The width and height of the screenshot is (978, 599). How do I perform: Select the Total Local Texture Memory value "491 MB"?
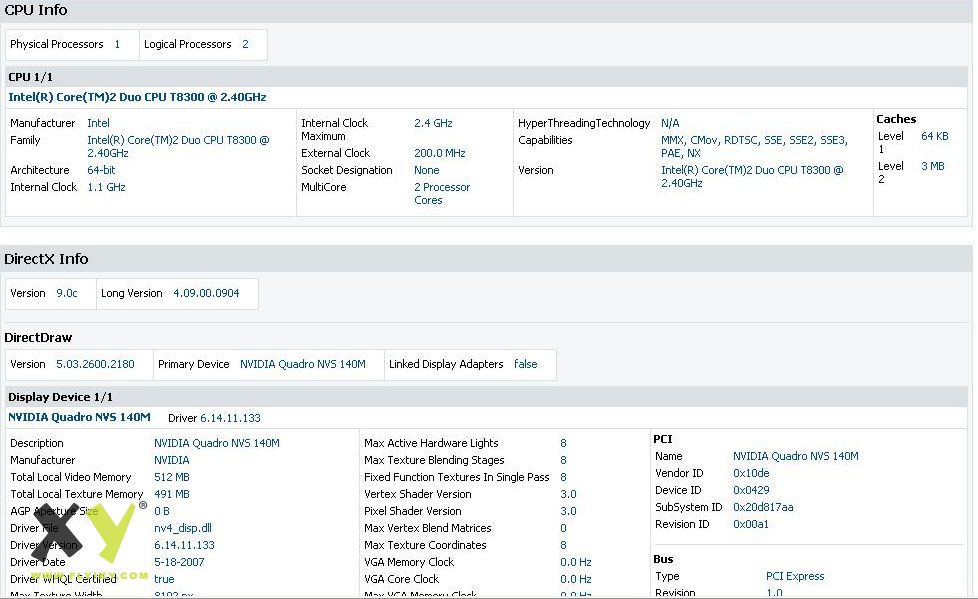pos(172,494)
